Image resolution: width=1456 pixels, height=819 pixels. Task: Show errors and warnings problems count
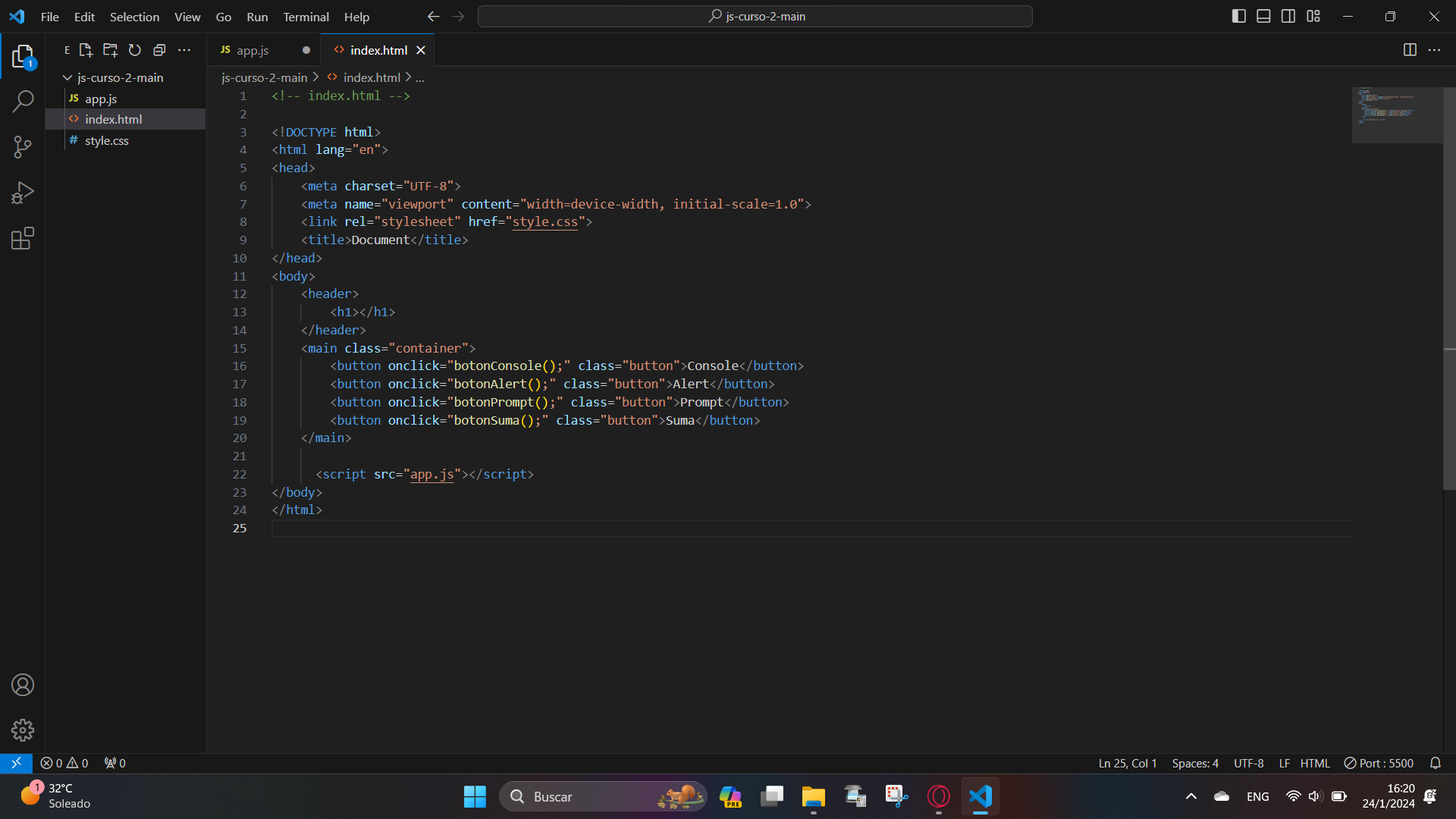pos(64,763)
